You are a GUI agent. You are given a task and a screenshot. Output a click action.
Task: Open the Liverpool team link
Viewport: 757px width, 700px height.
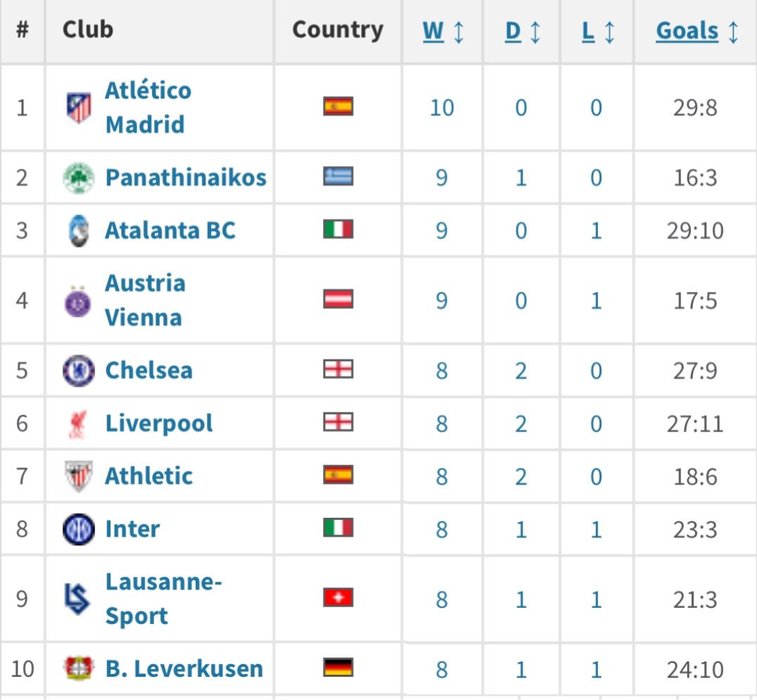159,423
